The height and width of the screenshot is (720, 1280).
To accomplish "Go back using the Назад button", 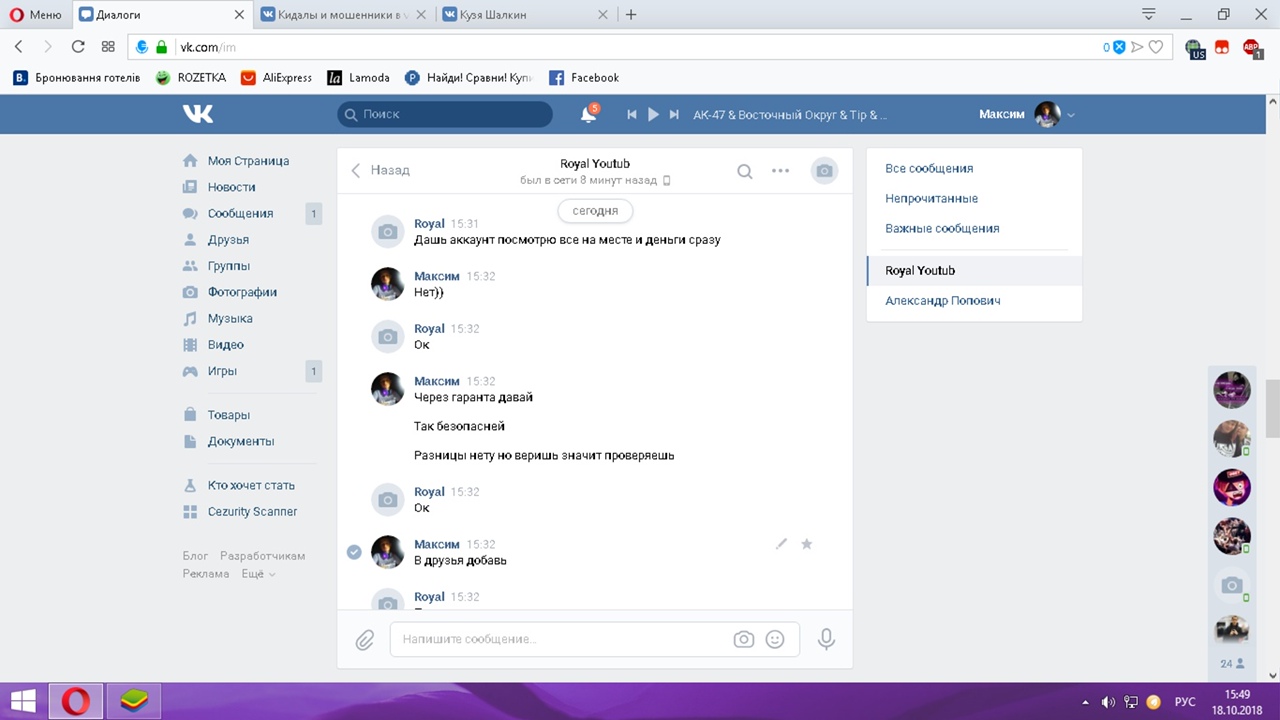I will point(381,170).
